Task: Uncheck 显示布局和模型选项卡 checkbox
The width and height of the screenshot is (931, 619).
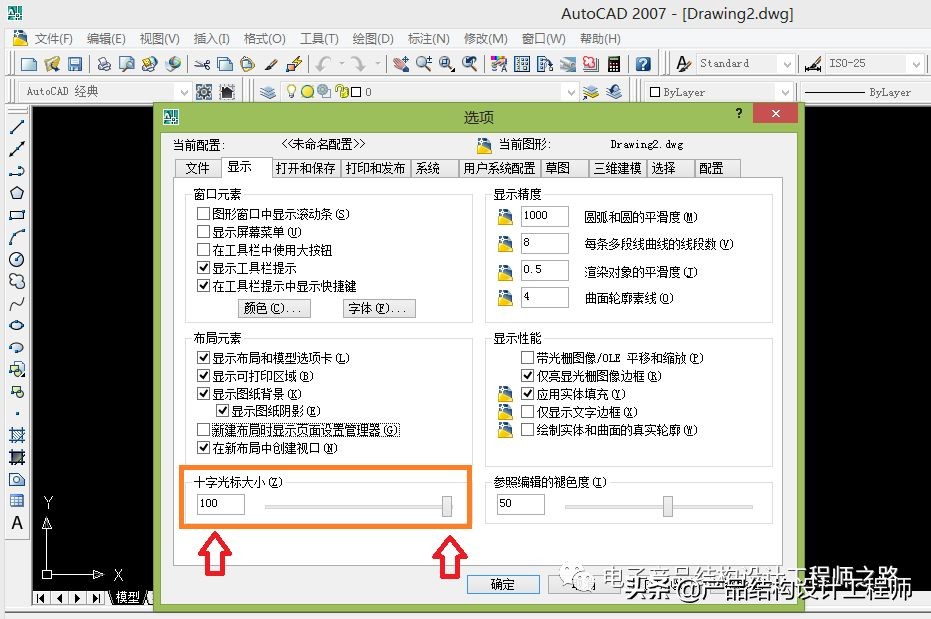Action: coord(203,358)
